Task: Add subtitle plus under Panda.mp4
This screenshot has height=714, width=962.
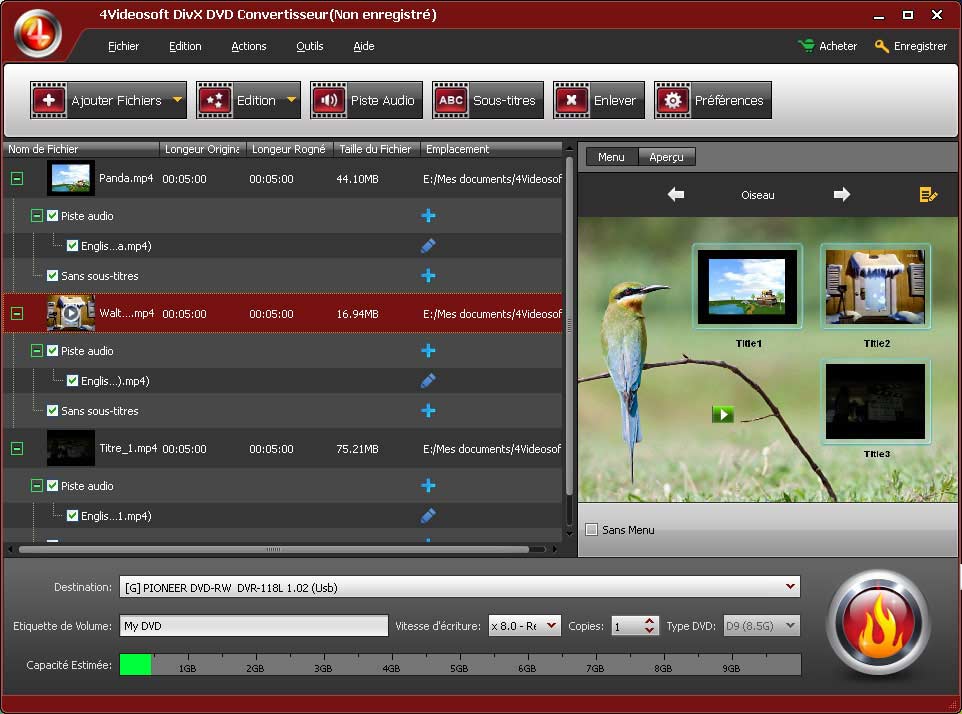Action: (x=428, y=275)
